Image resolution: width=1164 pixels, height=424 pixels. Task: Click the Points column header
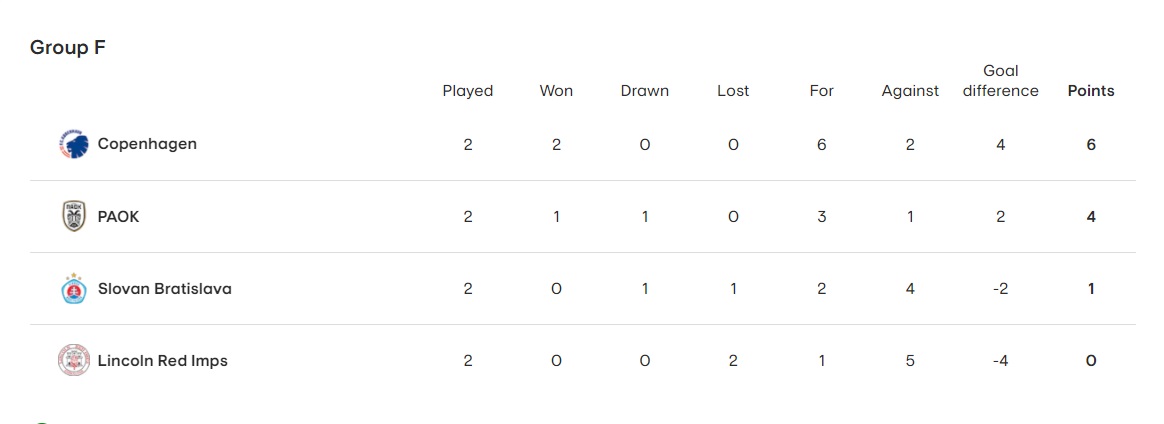click(1091, 91)
